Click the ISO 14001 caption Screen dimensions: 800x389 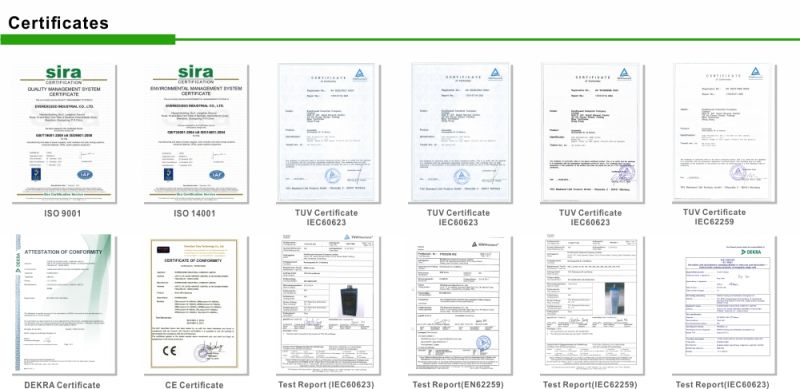(195, 213)
